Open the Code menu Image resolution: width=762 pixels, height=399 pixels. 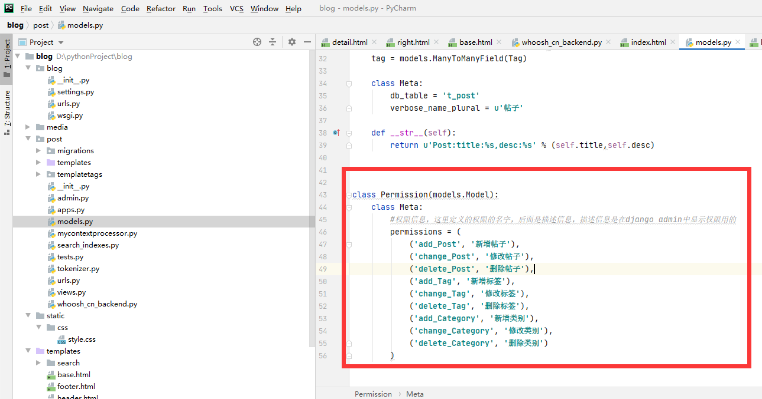130,8
